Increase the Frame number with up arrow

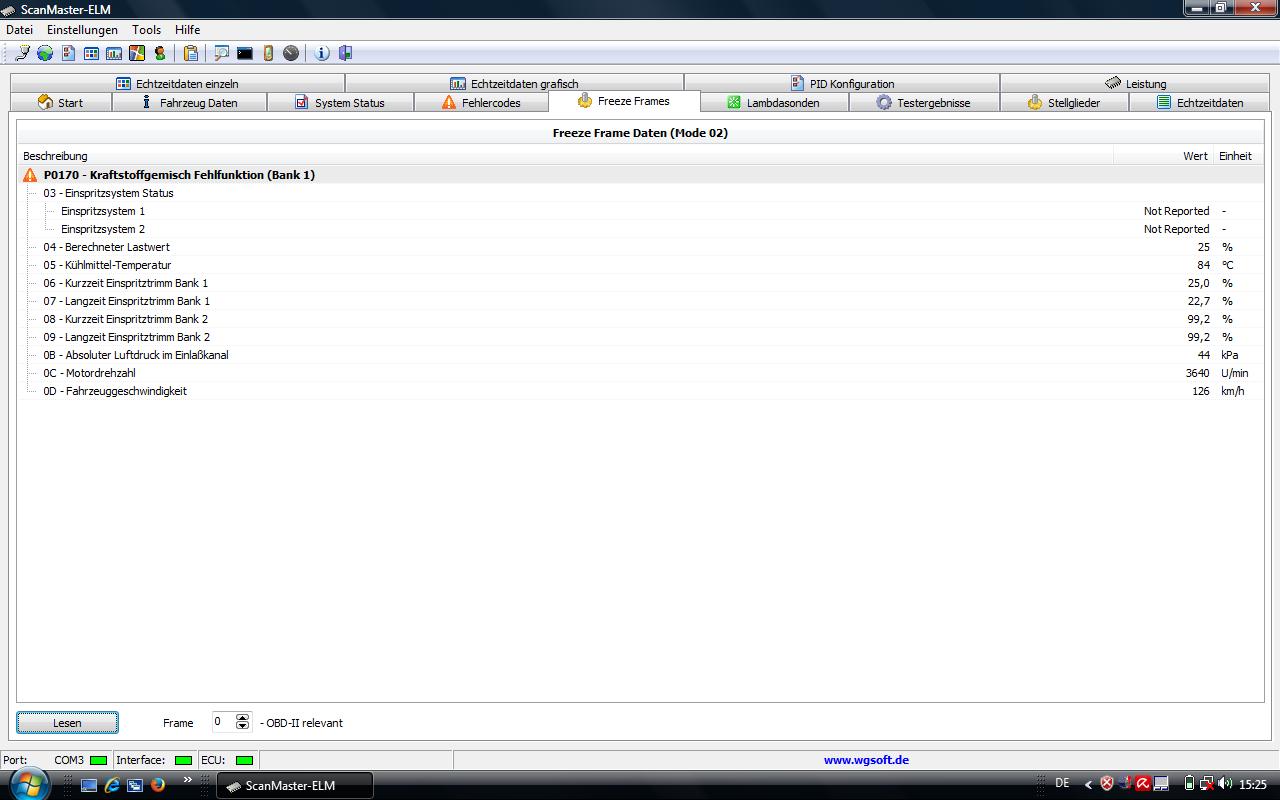(242, 717)
